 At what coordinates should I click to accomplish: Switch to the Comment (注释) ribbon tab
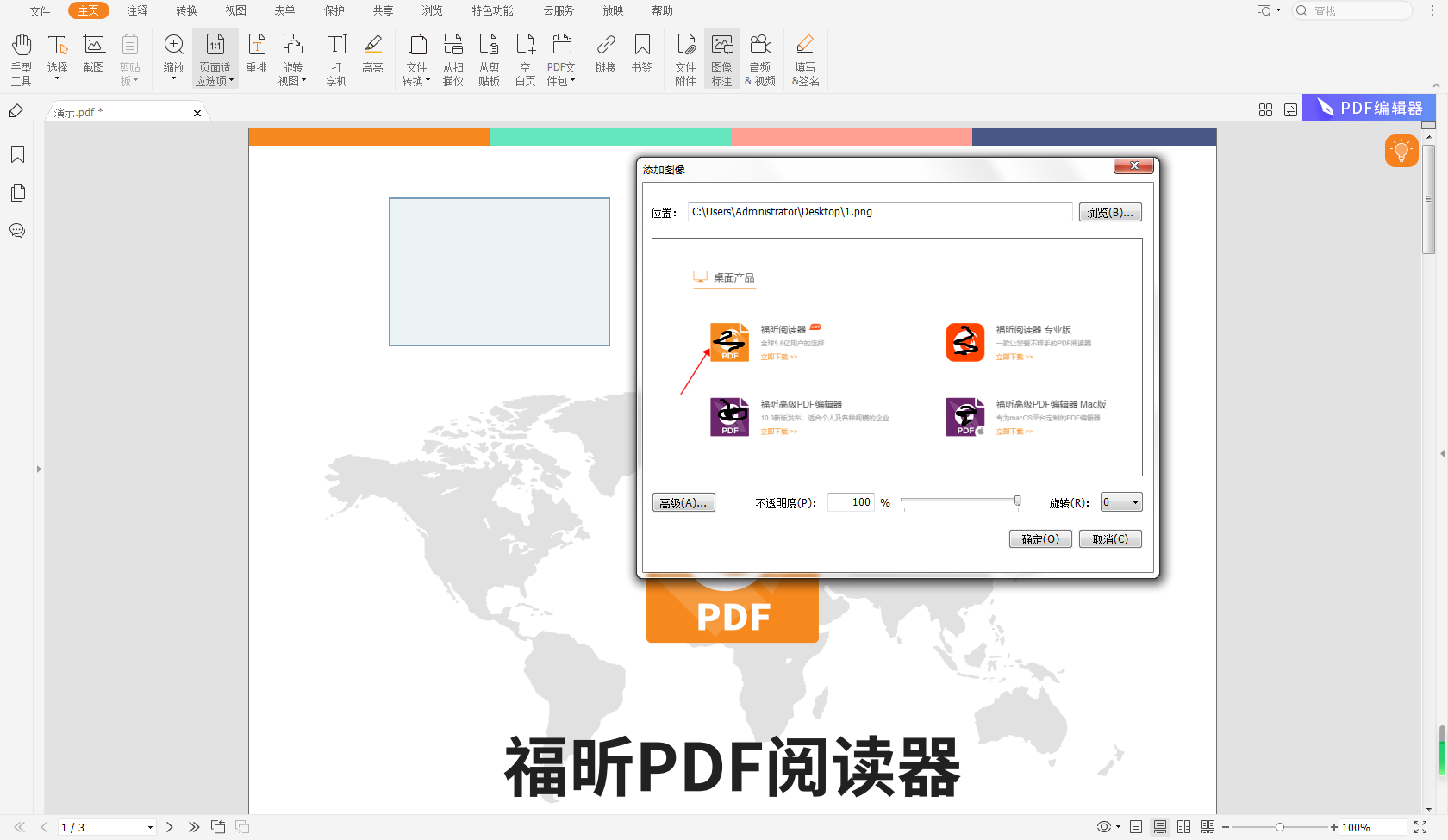pos(138,11)
